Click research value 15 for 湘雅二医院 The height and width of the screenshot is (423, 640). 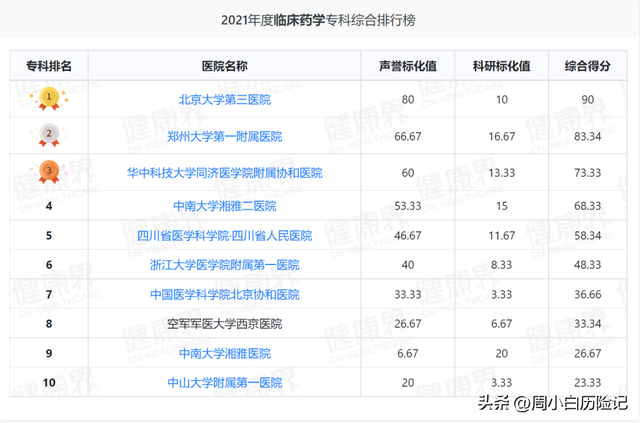coord(502,206)
